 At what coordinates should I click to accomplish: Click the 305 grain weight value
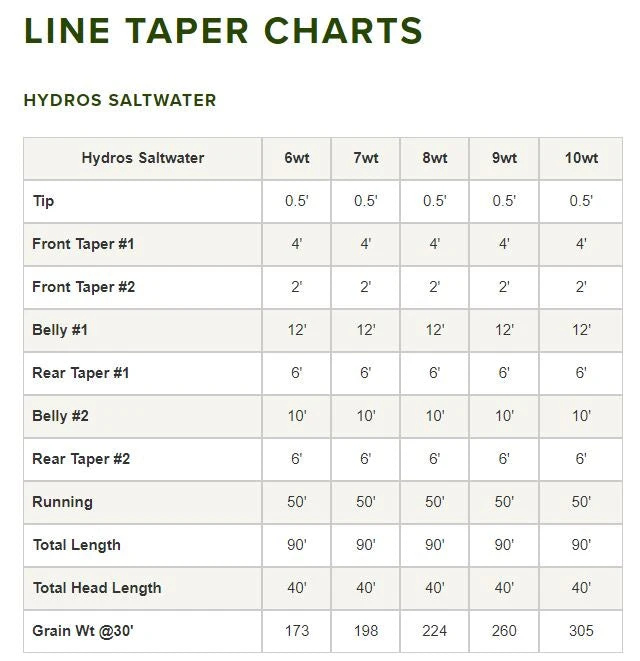point(581,631)
